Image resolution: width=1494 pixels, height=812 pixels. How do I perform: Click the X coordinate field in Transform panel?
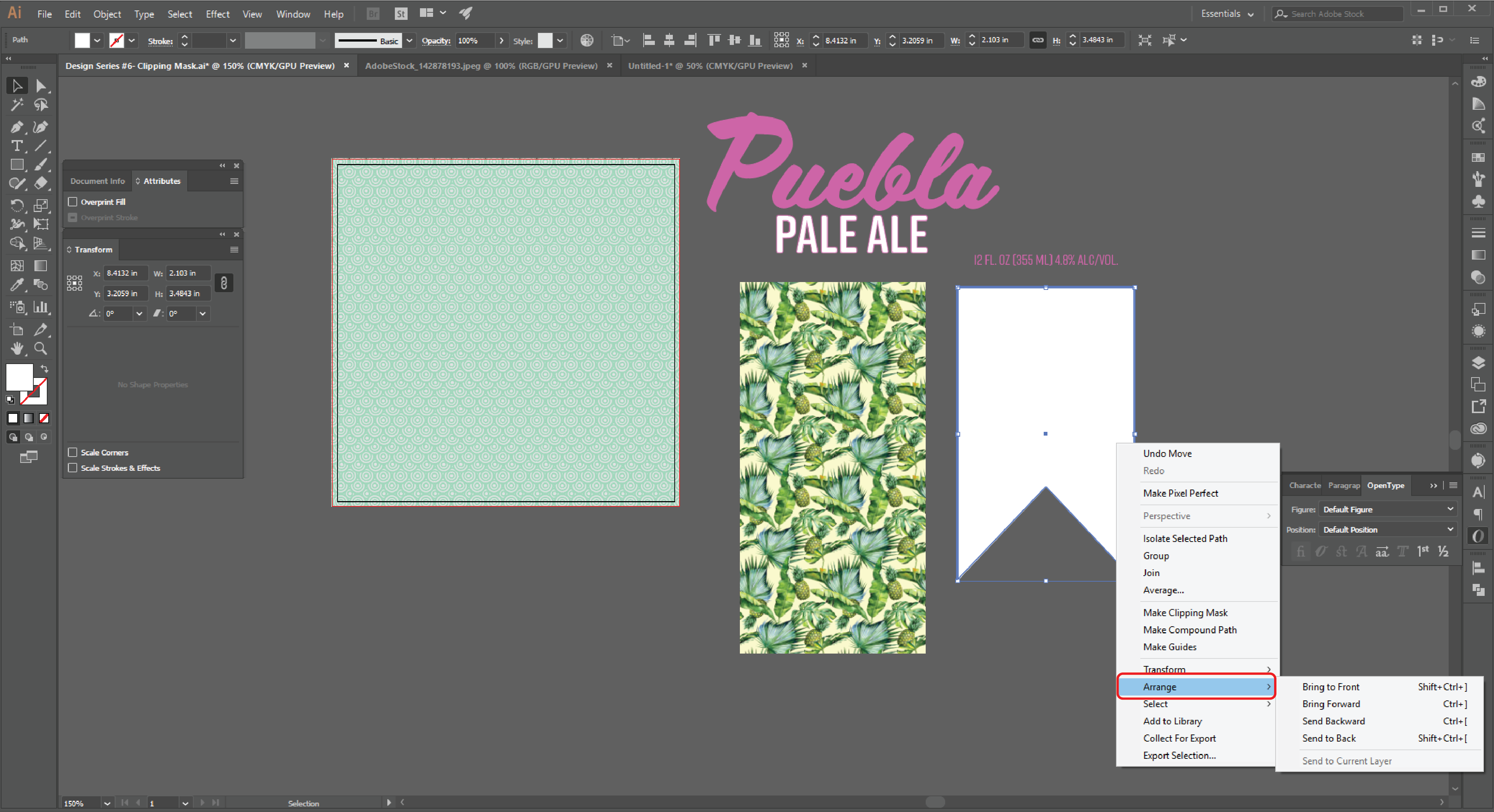click(x=125, y=273)
